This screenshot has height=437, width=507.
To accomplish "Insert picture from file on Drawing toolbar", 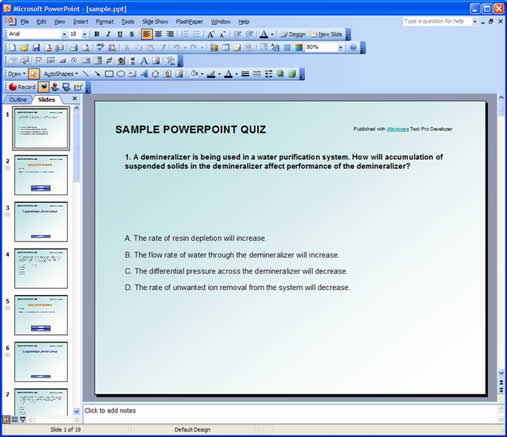I will coord(179,74).
